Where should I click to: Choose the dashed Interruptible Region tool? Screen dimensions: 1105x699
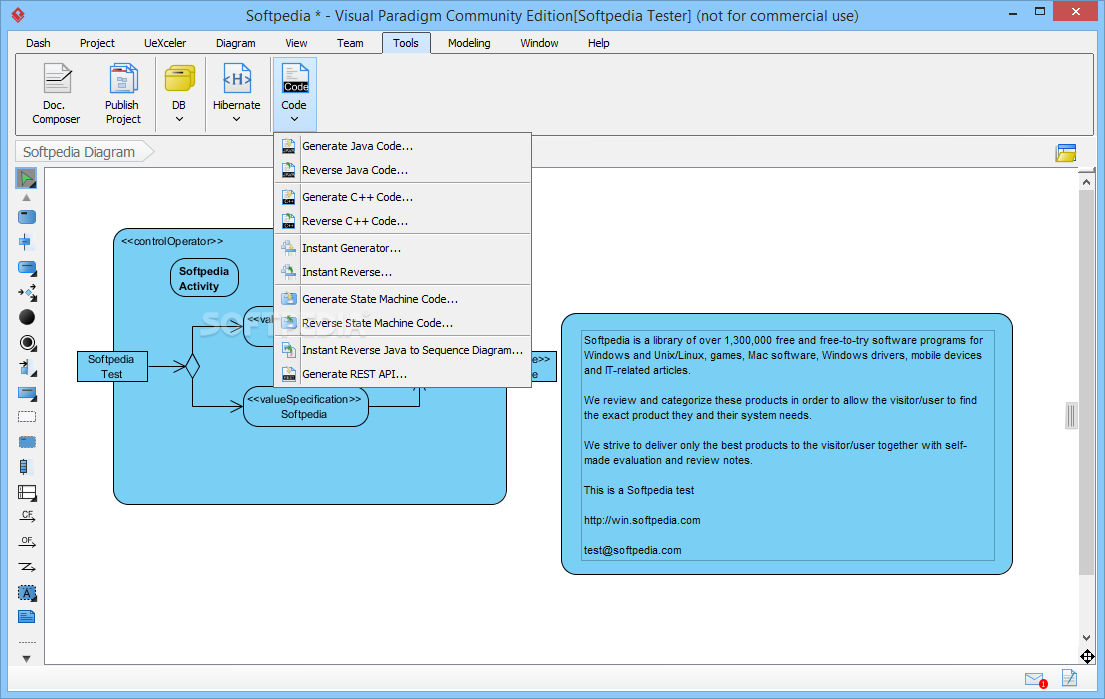click(27, 417)
